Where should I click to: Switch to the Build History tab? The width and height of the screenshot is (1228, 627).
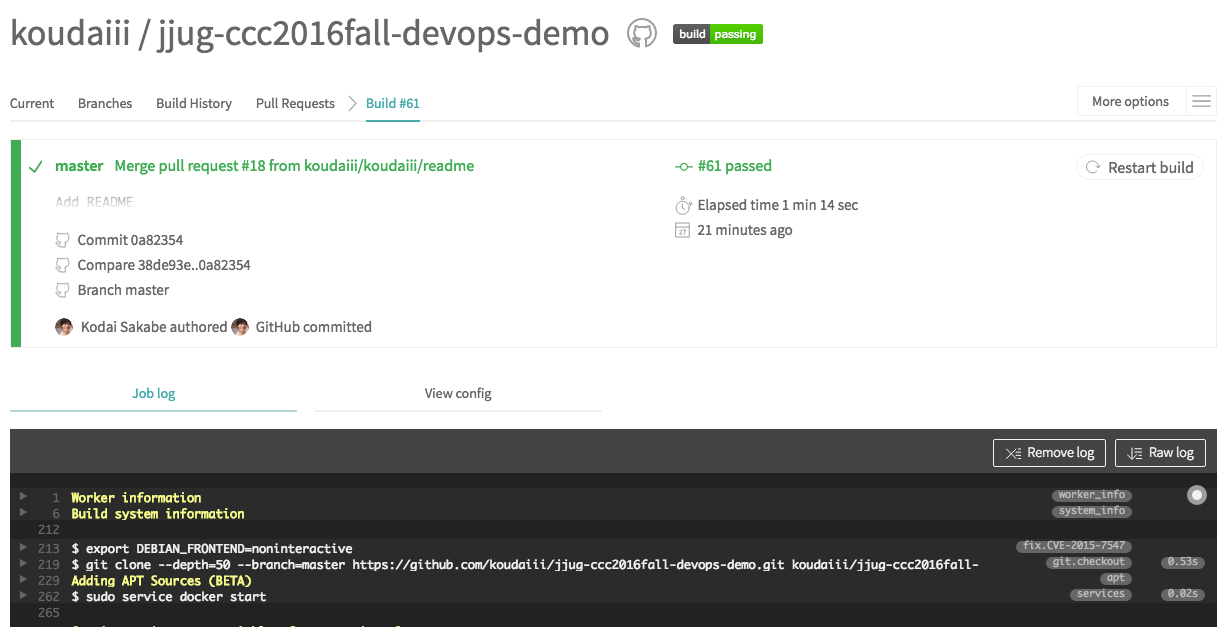point(194,103)
